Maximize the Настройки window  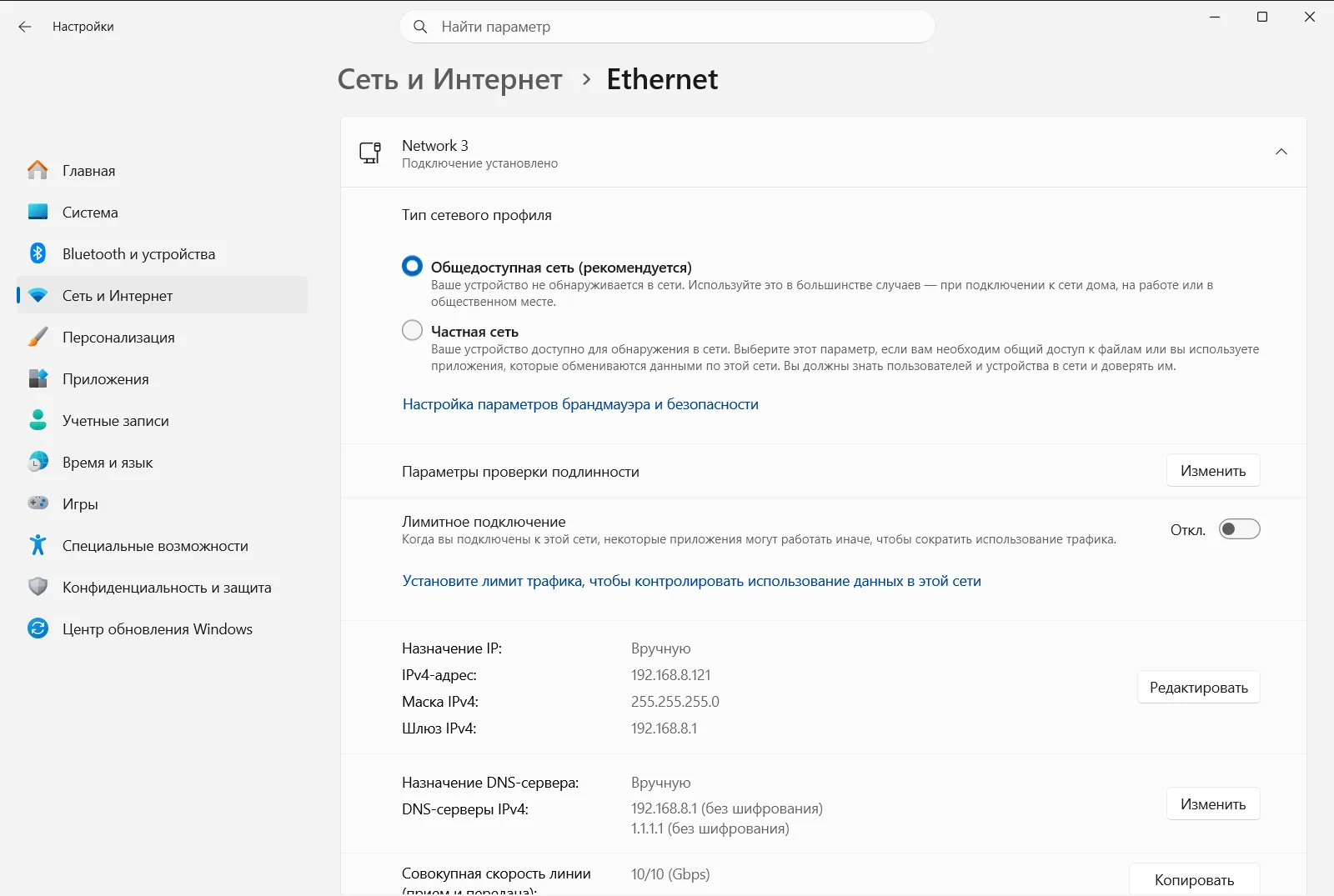click(x=1262, y=17)
